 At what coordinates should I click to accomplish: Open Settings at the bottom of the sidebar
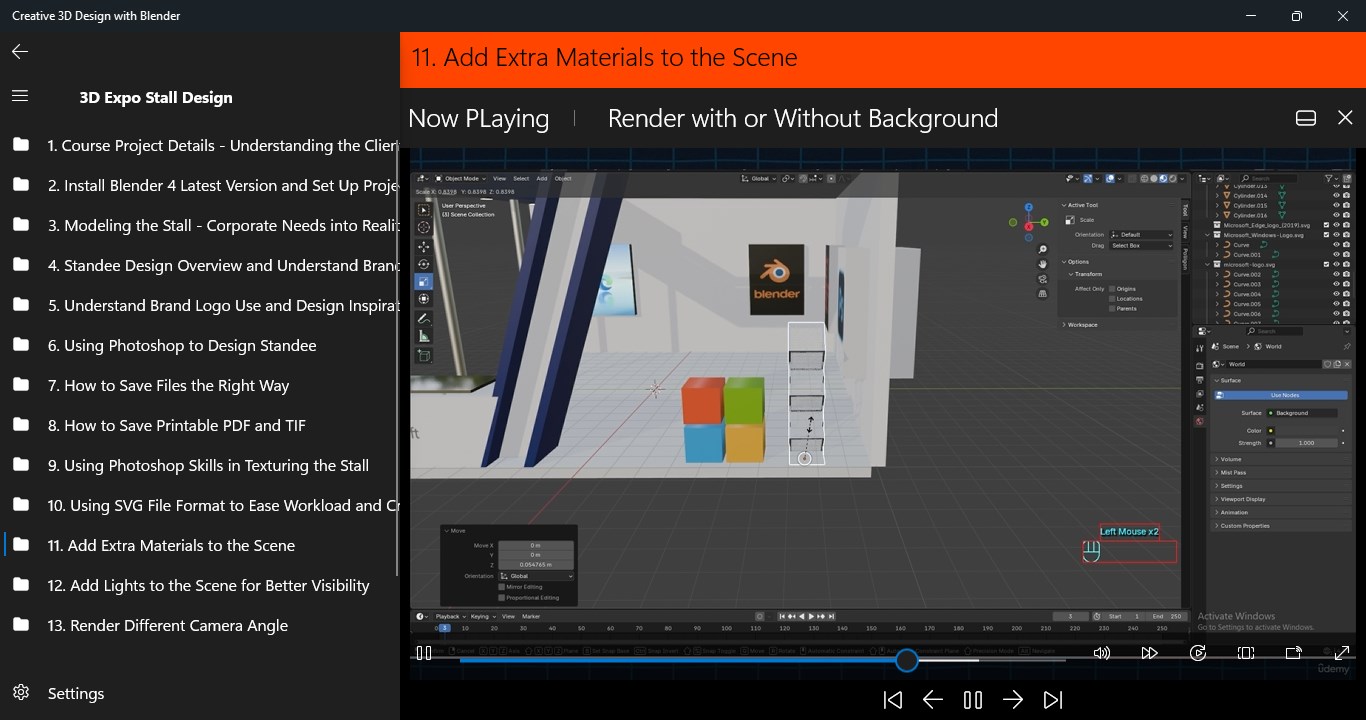pyautogui.click(x=75, y=693)
